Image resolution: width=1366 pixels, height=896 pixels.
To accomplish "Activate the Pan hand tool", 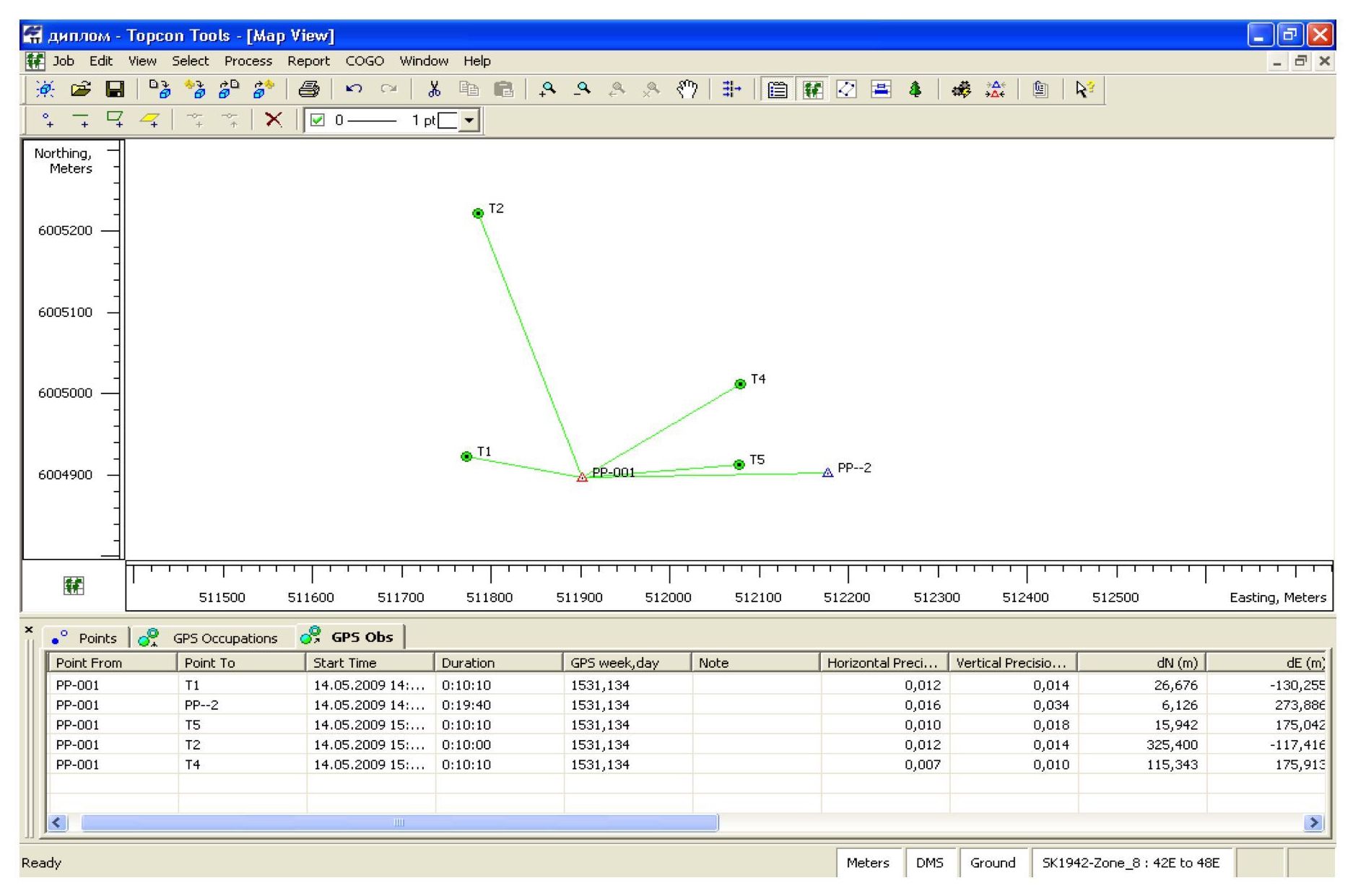I will coord(687,90).
